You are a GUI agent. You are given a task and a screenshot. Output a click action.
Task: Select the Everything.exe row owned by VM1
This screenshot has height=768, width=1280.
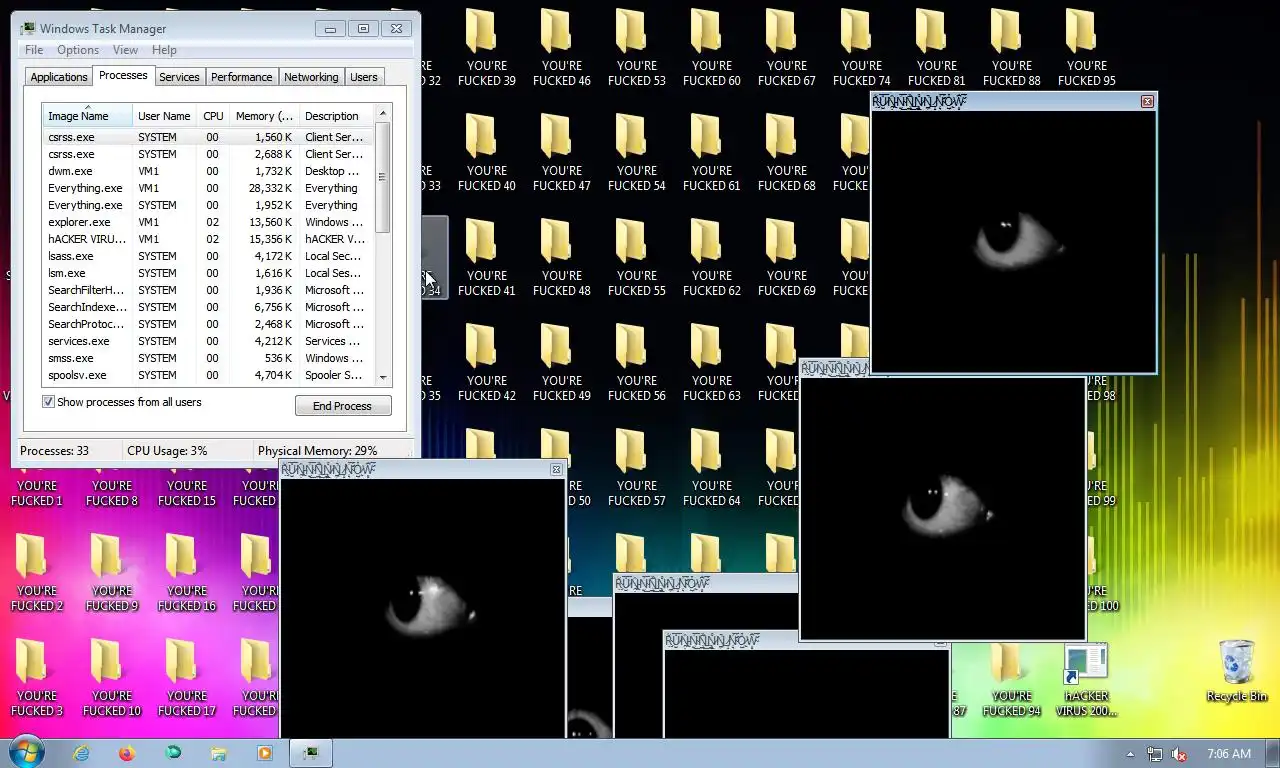pyautogui.click(x=208, y=188)
